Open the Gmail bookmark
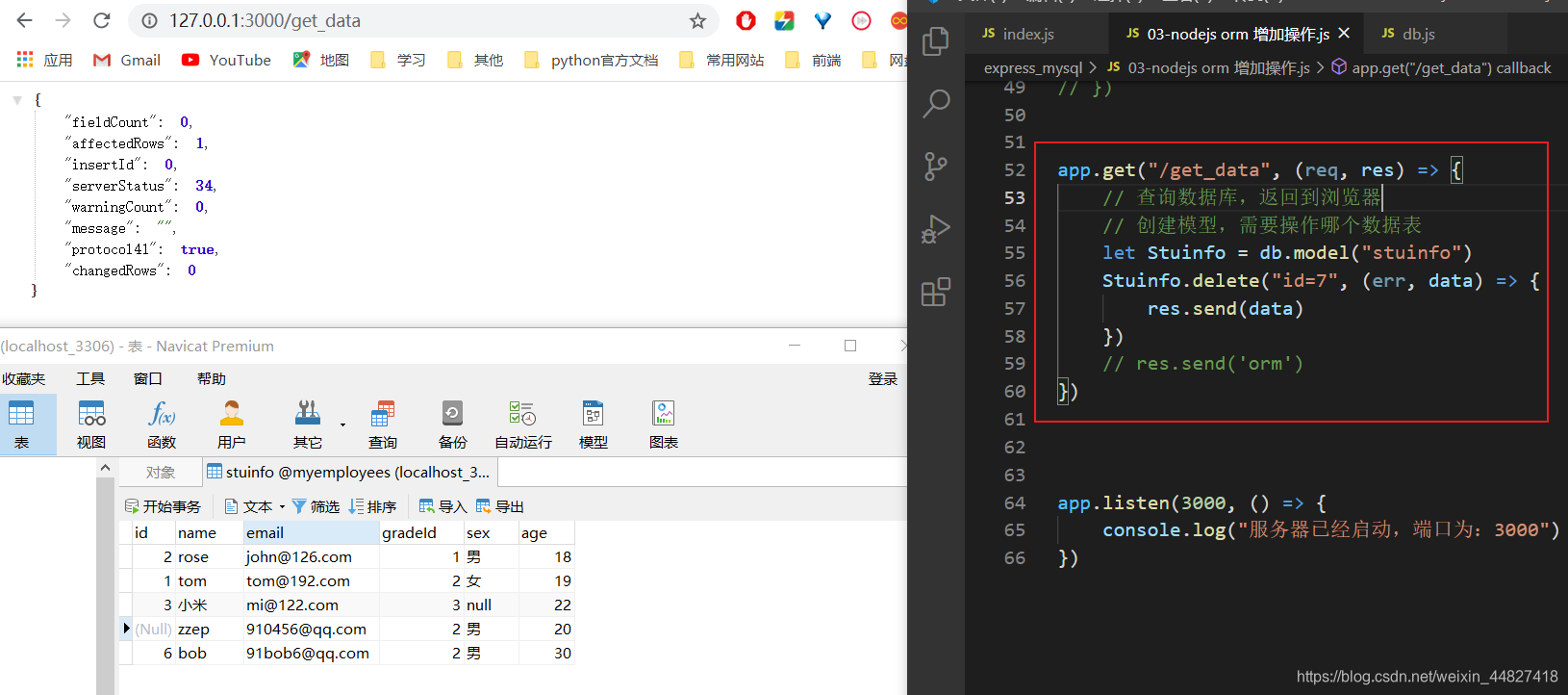Viewport: 1568px width, 695px height. click(126, 60)
